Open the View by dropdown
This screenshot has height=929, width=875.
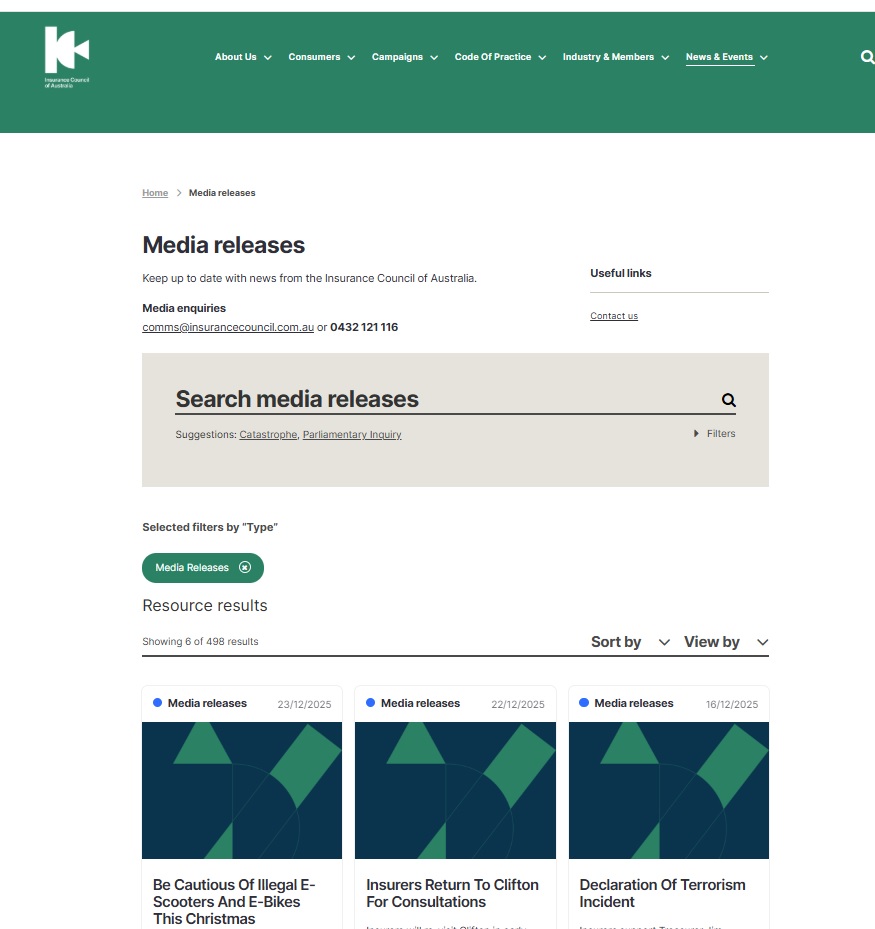click(x=725, y=642)
